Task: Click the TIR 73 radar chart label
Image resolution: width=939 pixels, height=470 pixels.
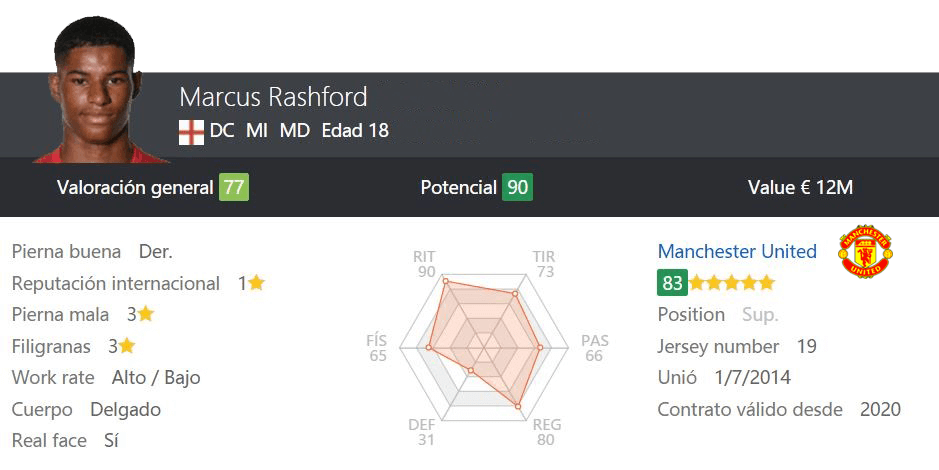Action: pos(544,264)
